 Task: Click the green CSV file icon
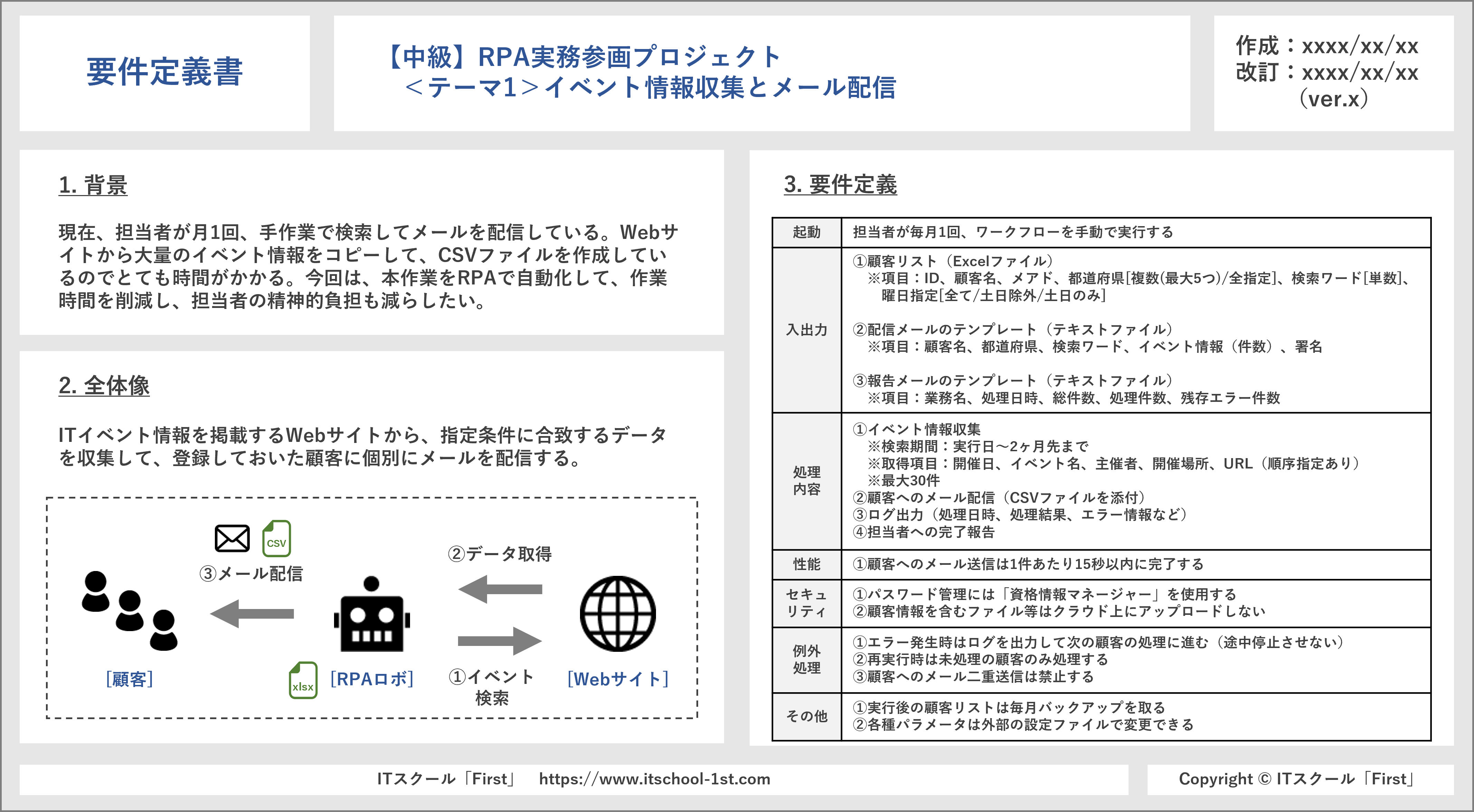(276, 538)
